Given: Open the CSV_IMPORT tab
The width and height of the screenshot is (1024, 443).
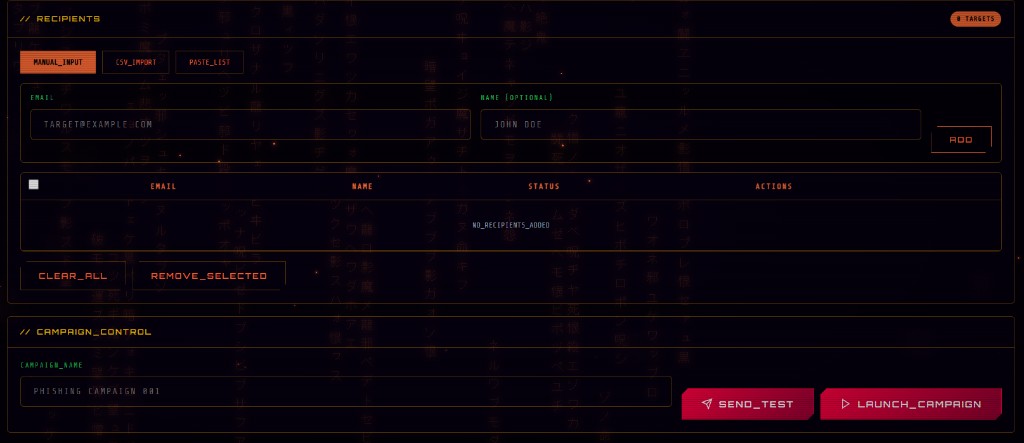Looking at the screenshot, I should (x=136, y=62).
